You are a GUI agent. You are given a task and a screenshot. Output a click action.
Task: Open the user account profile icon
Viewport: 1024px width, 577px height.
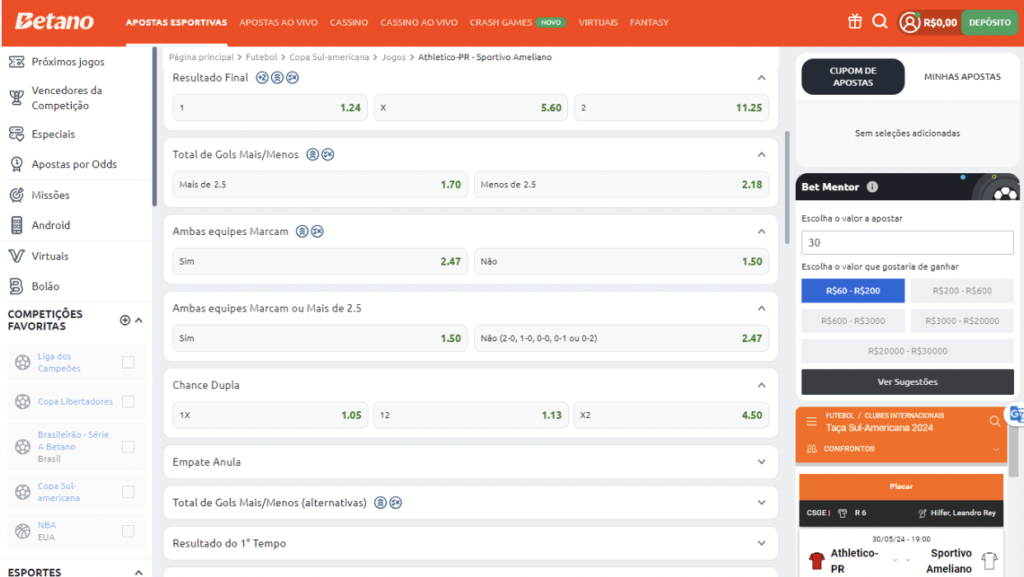[909, 22]
